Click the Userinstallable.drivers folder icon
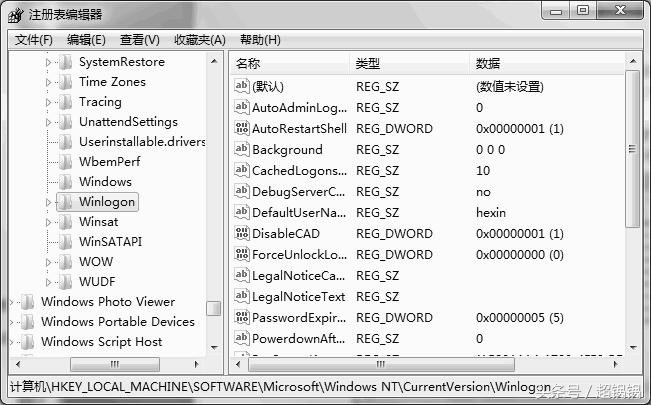651x405 pixels. pos(66,142)
